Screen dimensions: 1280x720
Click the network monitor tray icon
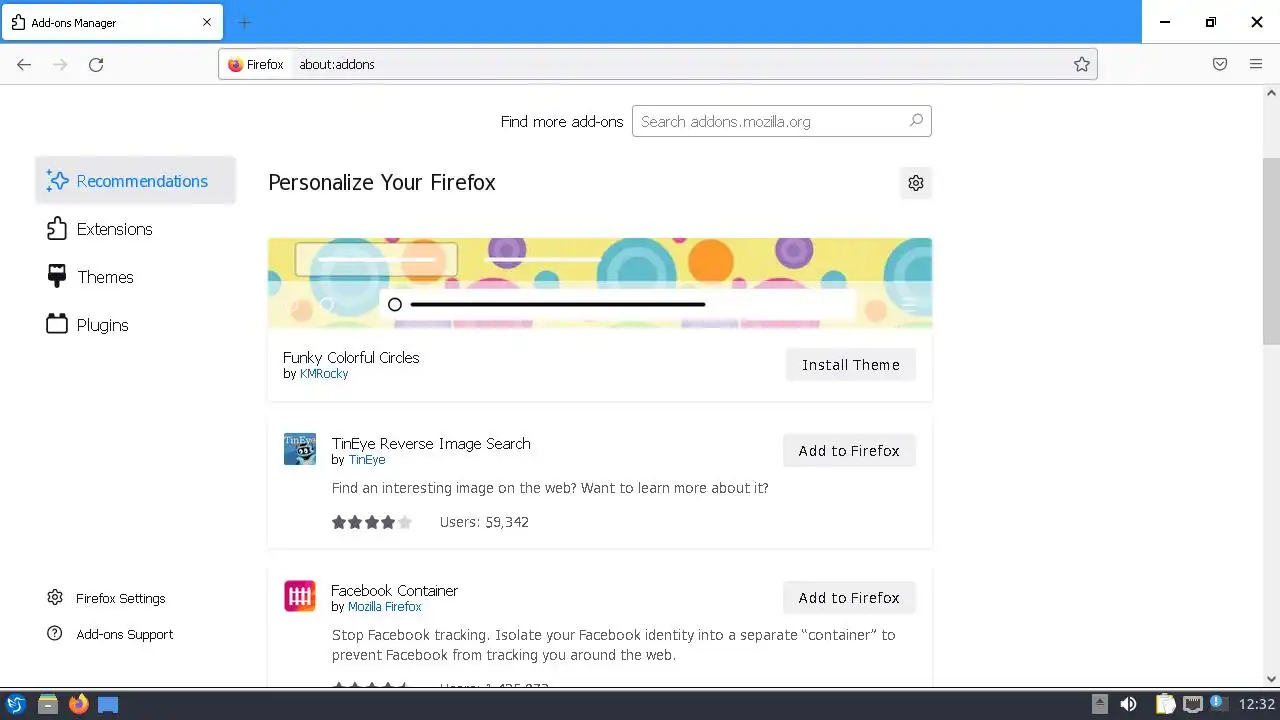1192,704
